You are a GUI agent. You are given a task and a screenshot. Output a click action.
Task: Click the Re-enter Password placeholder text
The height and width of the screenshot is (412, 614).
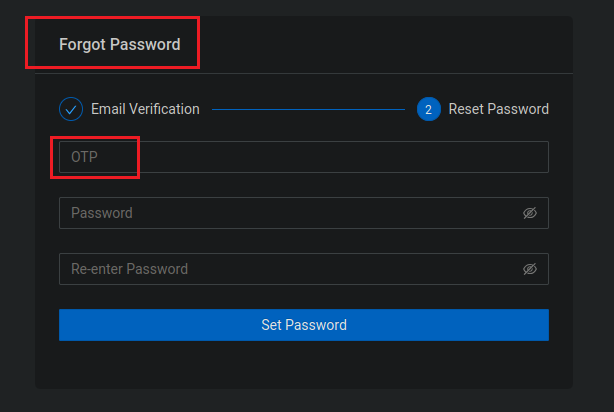pyautogui.click(x=129, y=269)
